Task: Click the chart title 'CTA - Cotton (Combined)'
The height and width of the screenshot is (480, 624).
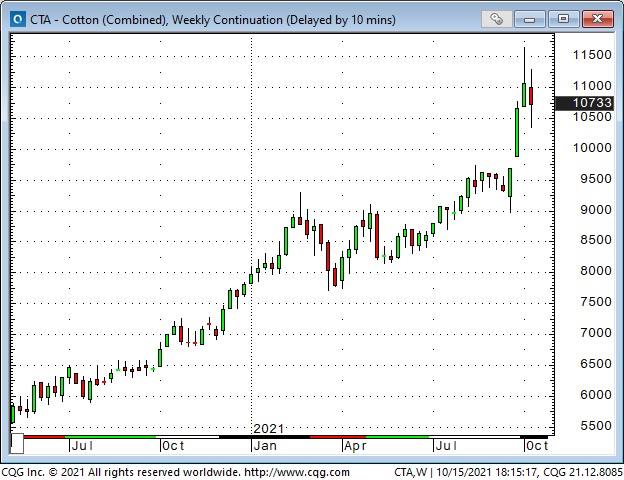Action: click(98, 20)
